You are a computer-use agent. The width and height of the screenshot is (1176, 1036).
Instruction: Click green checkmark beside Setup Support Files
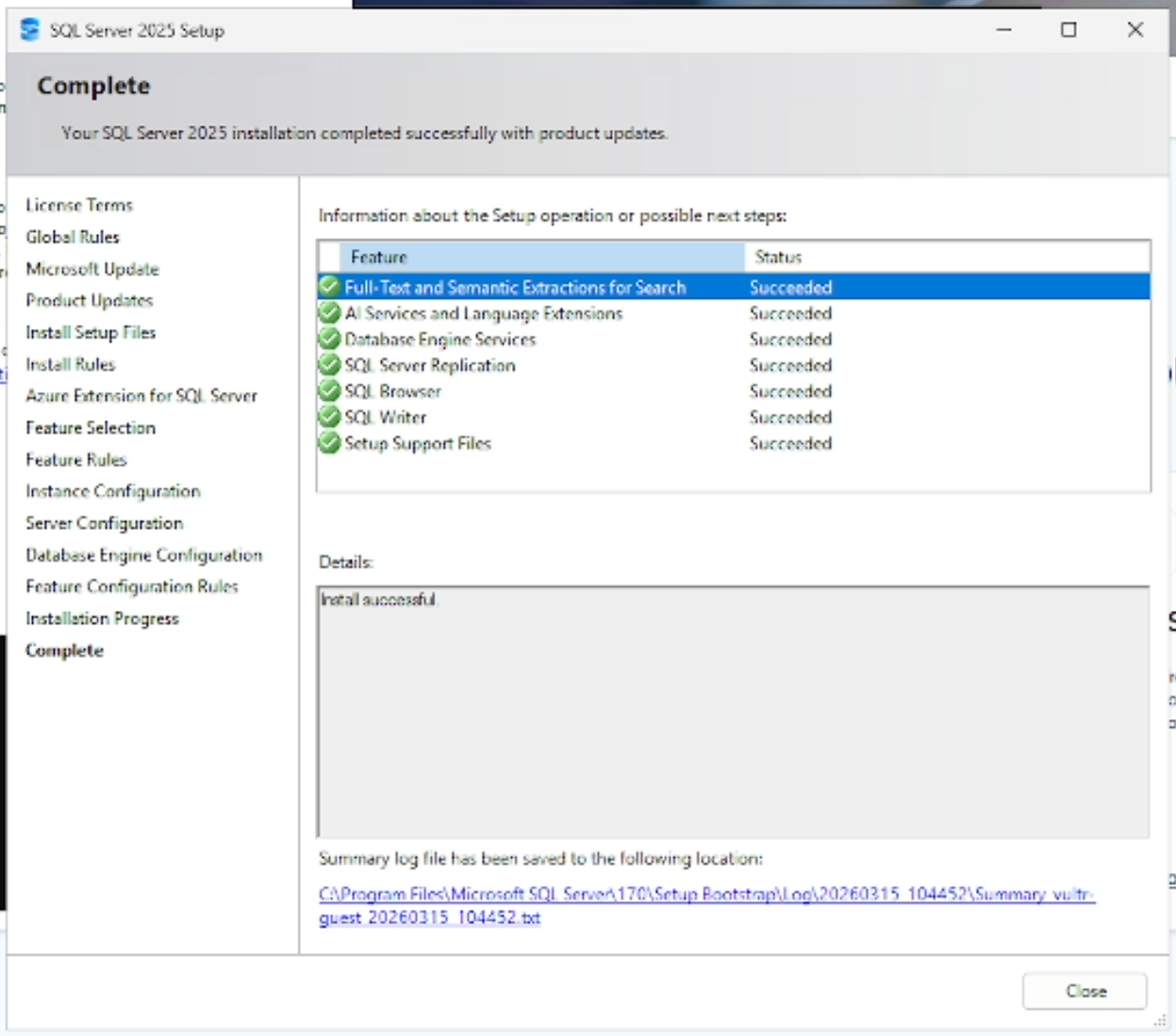coord(329,443)
